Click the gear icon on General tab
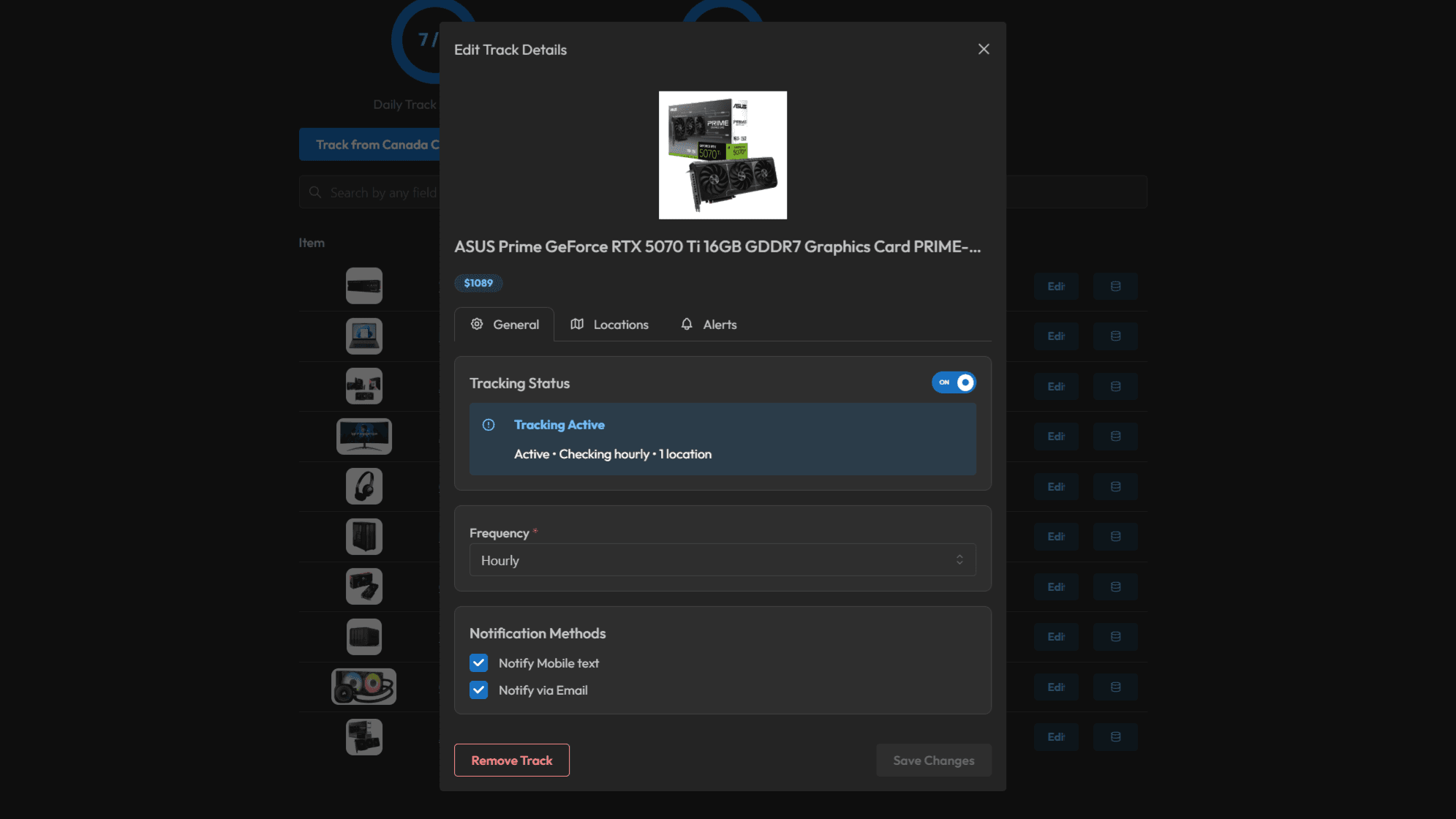The image size is (1456, 819). (x=477, y=324)
